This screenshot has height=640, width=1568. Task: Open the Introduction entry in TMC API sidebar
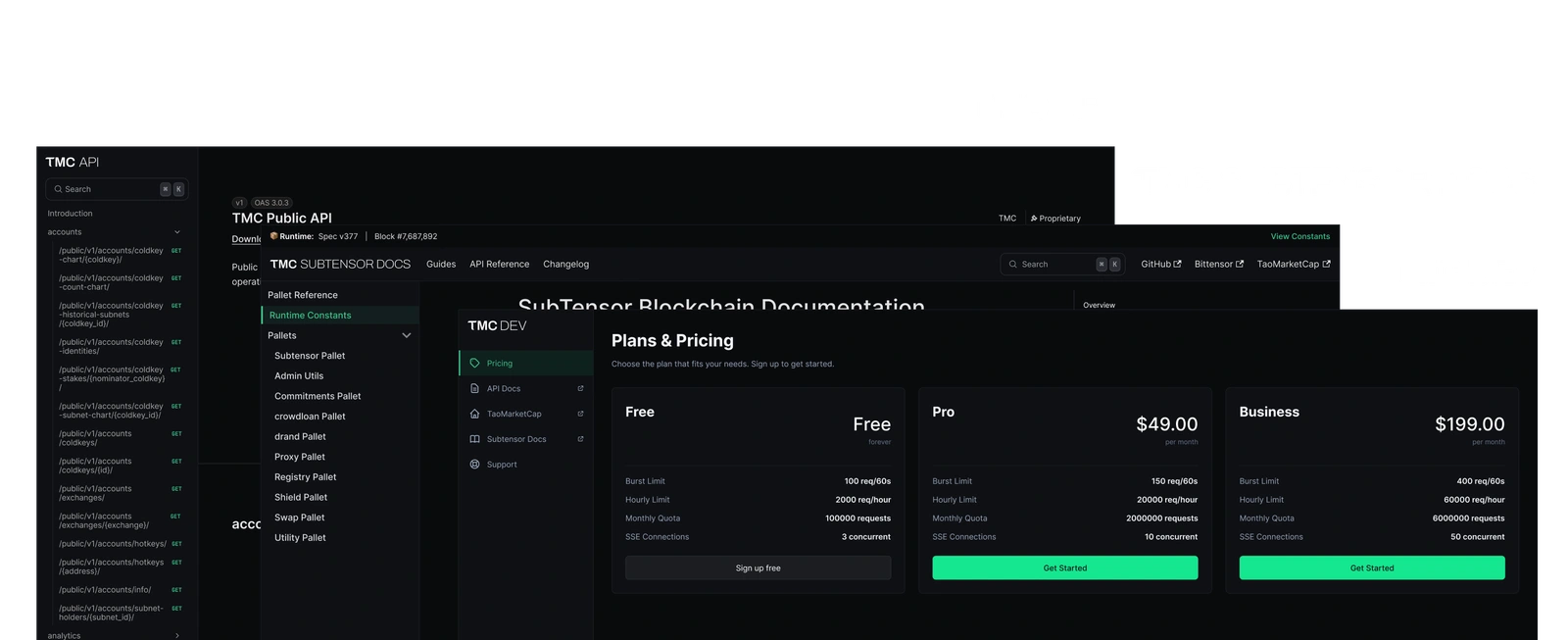click(70, 214)
